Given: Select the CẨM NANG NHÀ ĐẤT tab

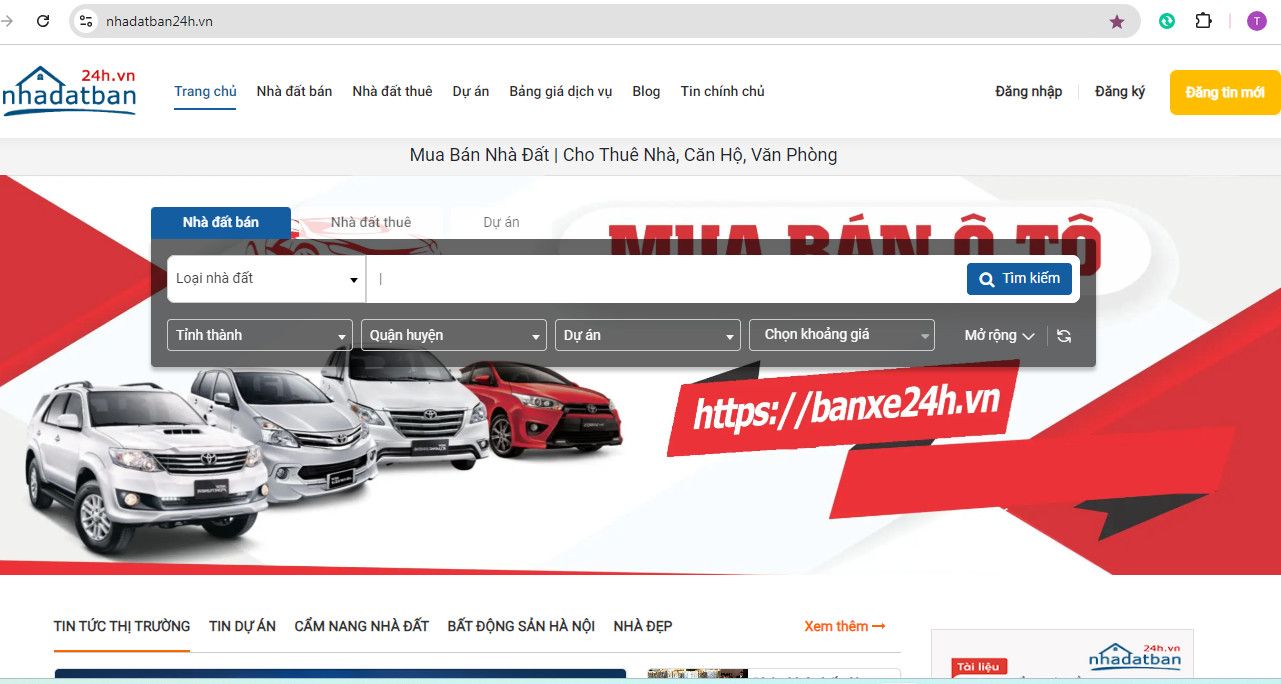Looking at the screenshot, I should point(362,626).
